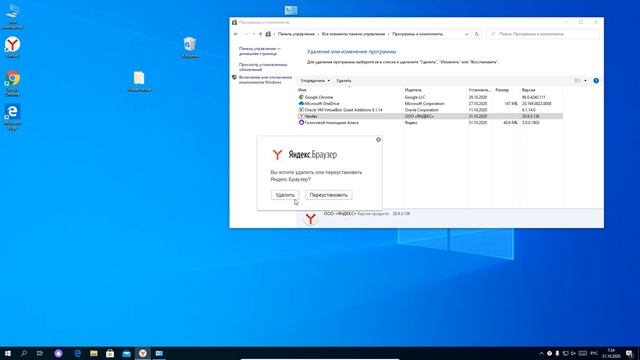Select the Microsoft OneDrive program row
This screenshot has width=640, height=360.
(x=430, y=104)
